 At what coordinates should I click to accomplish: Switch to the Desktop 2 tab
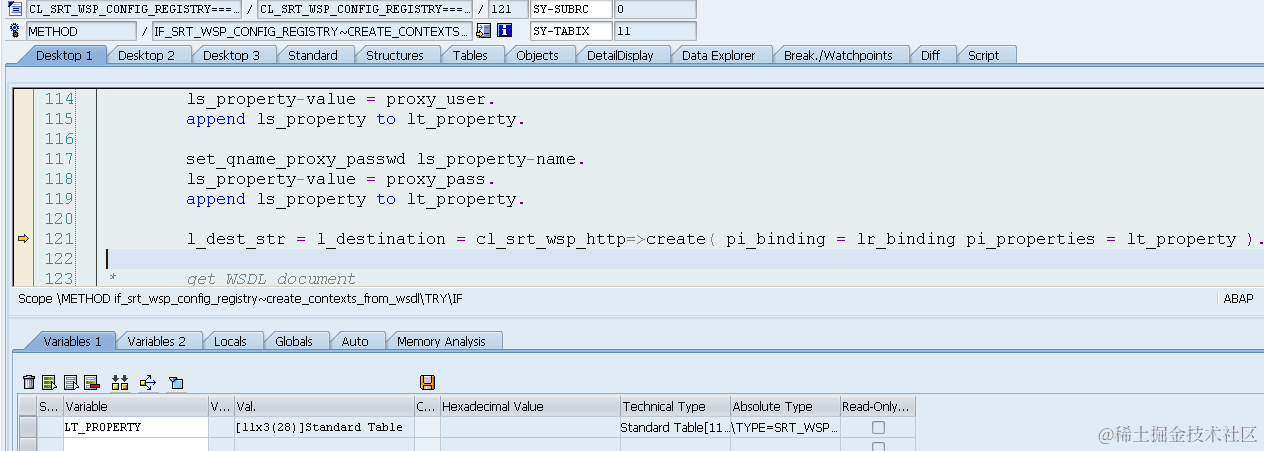(146, 55)
